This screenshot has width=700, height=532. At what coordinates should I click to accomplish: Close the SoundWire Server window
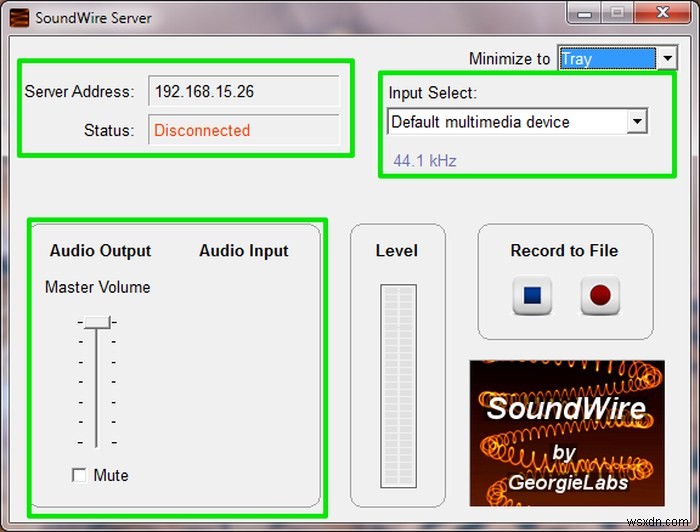(663, 13)
